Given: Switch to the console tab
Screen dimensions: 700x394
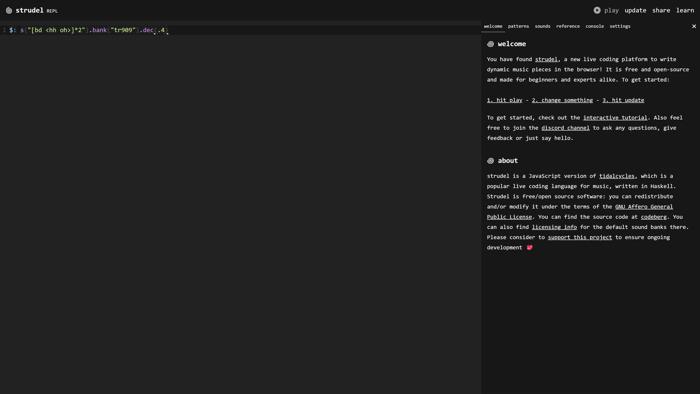Looking at the screenshot, I should [595, 26].
